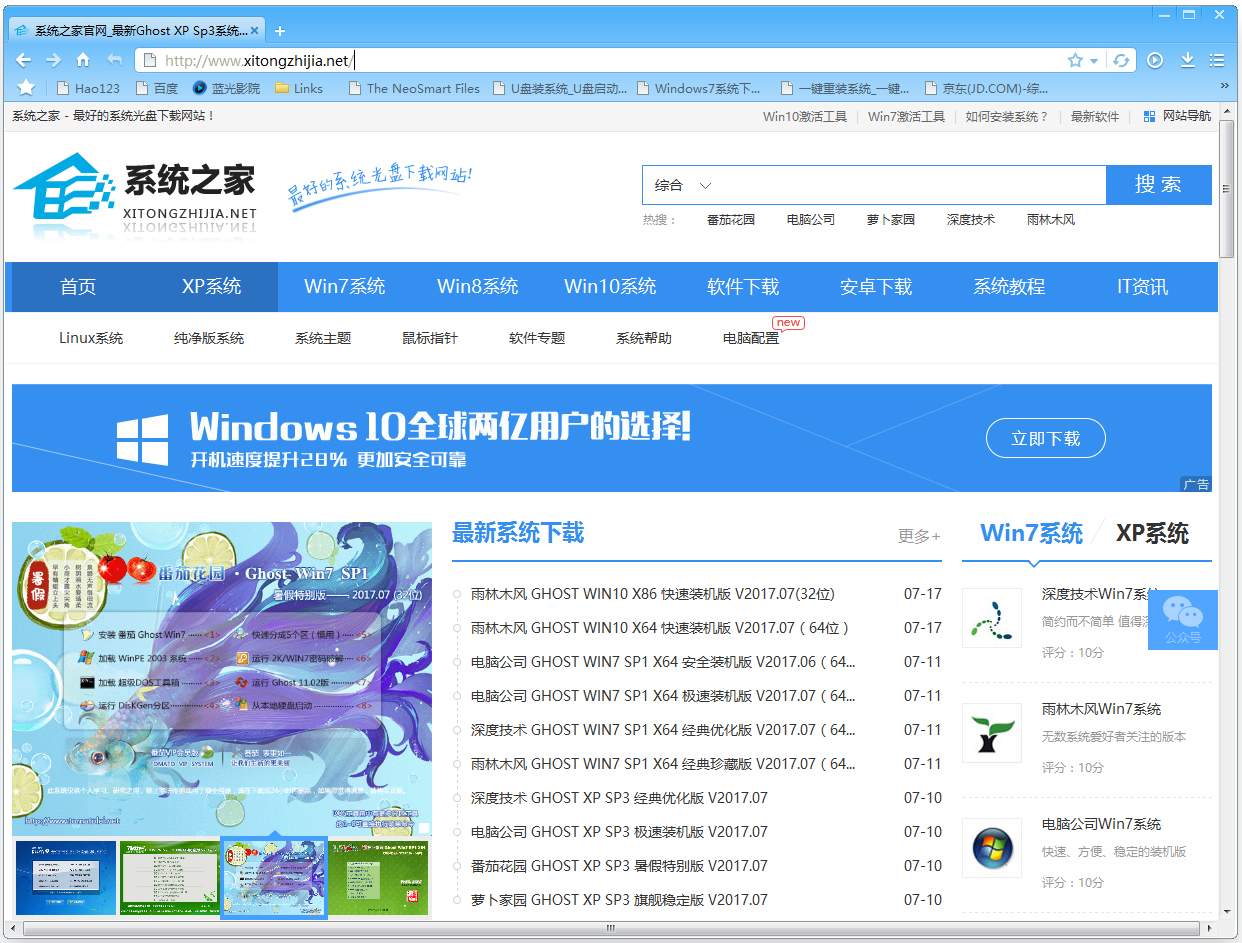The image size is (1242, 943).
Task: Click the browser back arrow
Action: (x=25, y=60)
